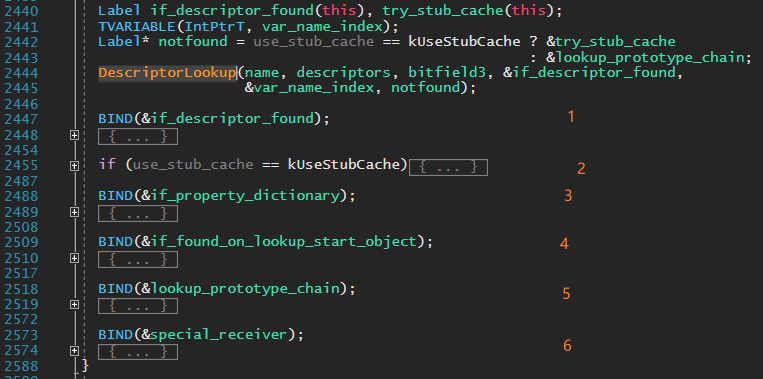
Task: Expand the folded if use_stub_cache block
Action: [74, 166]
